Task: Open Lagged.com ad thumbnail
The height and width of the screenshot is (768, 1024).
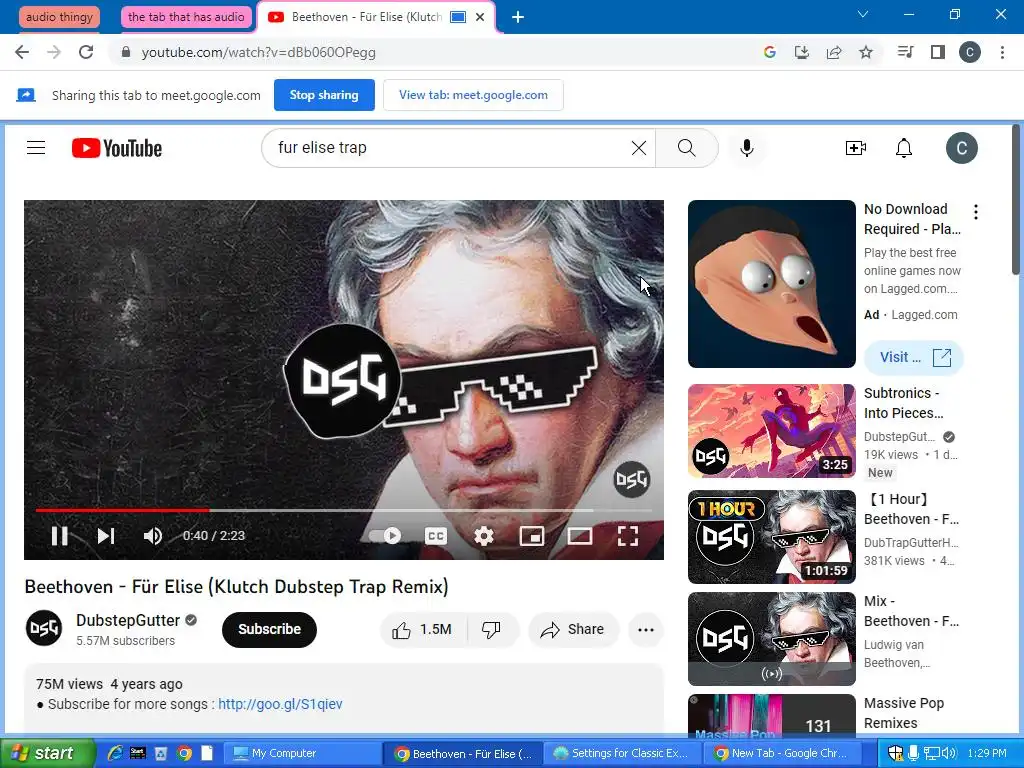Action: click(771, 284)
